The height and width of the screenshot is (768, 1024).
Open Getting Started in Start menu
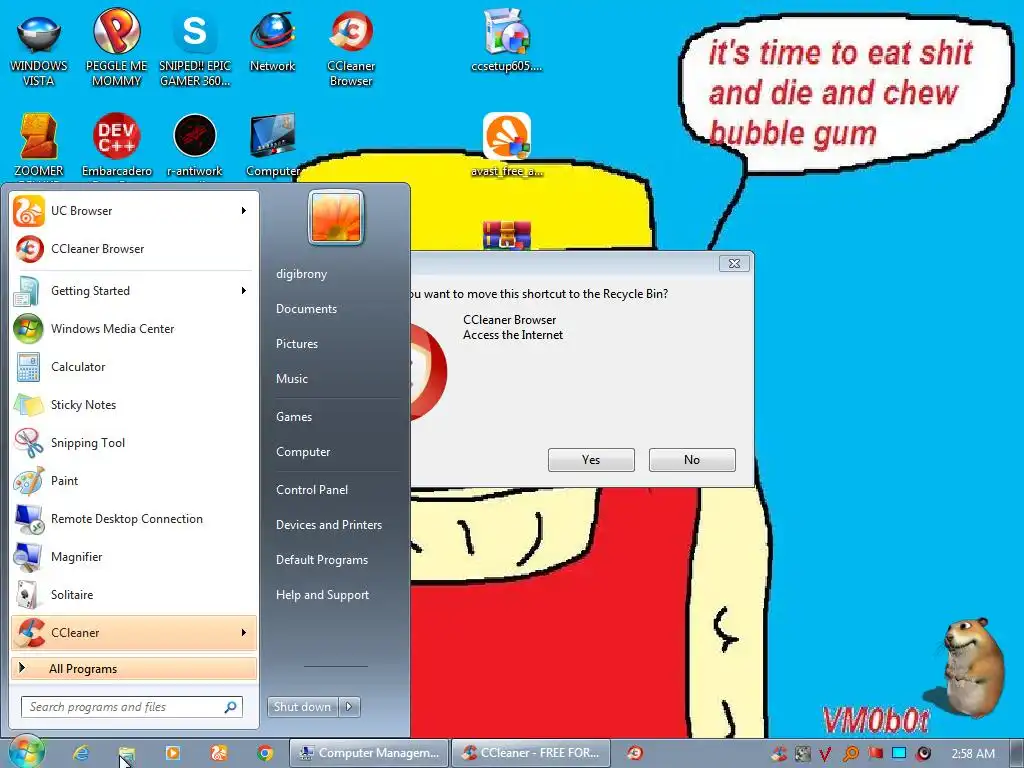coord(134,291)
